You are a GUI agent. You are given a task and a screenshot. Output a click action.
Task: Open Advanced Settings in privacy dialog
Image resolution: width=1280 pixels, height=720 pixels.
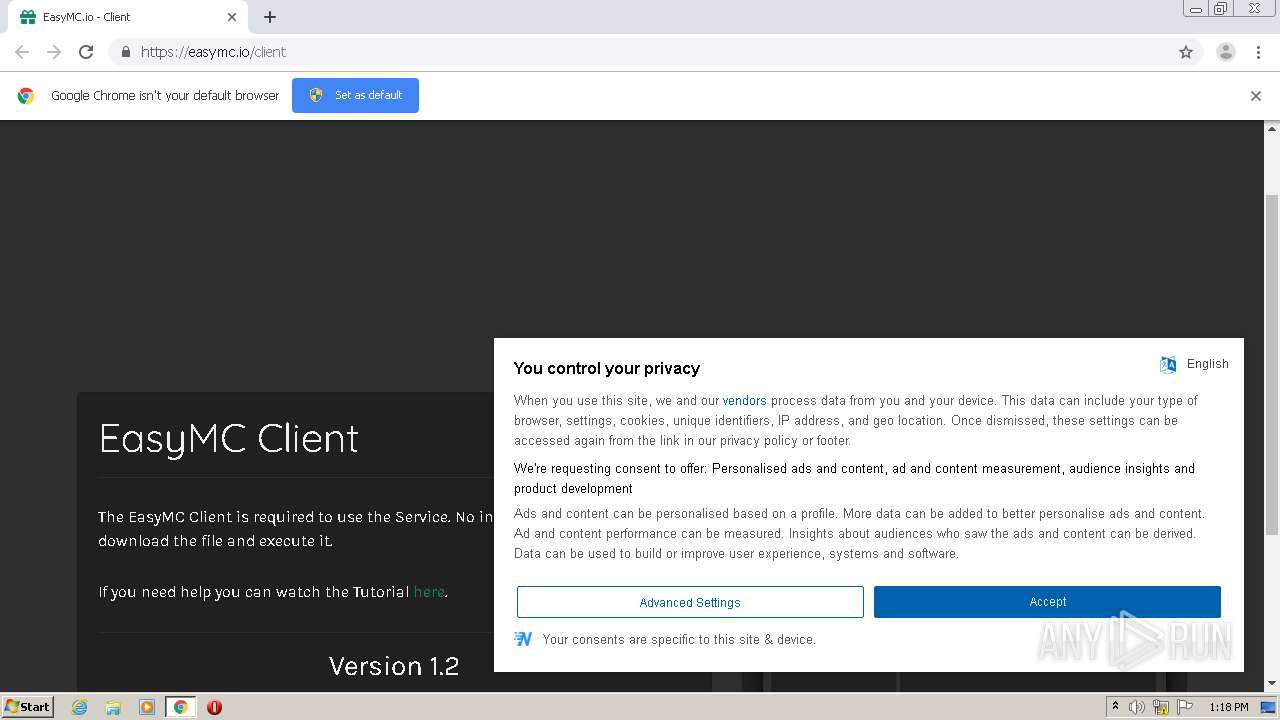tap(690, 602)
